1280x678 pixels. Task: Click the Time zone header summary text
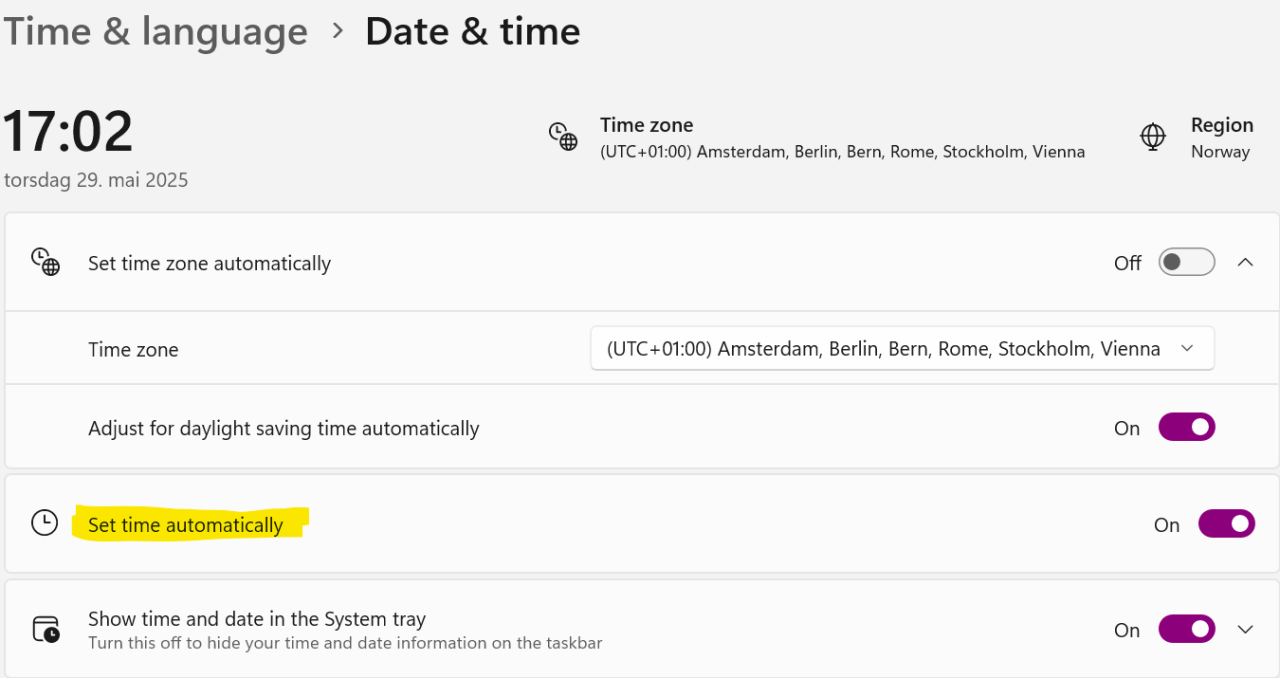click(x=841, y=138)
